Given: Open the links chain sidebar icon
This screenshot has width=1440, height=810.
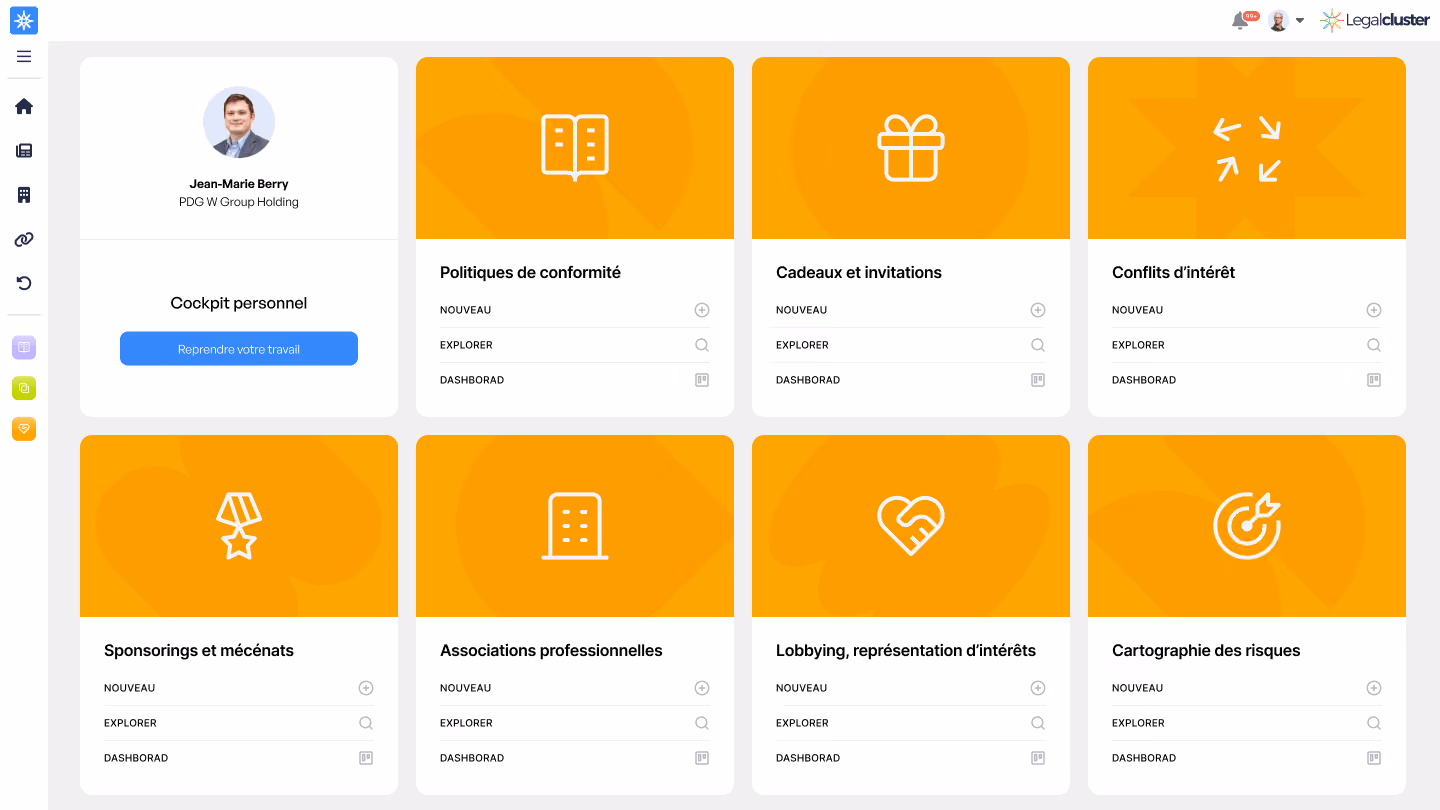Looking at the screenshot, I should [x=24, y=239].
